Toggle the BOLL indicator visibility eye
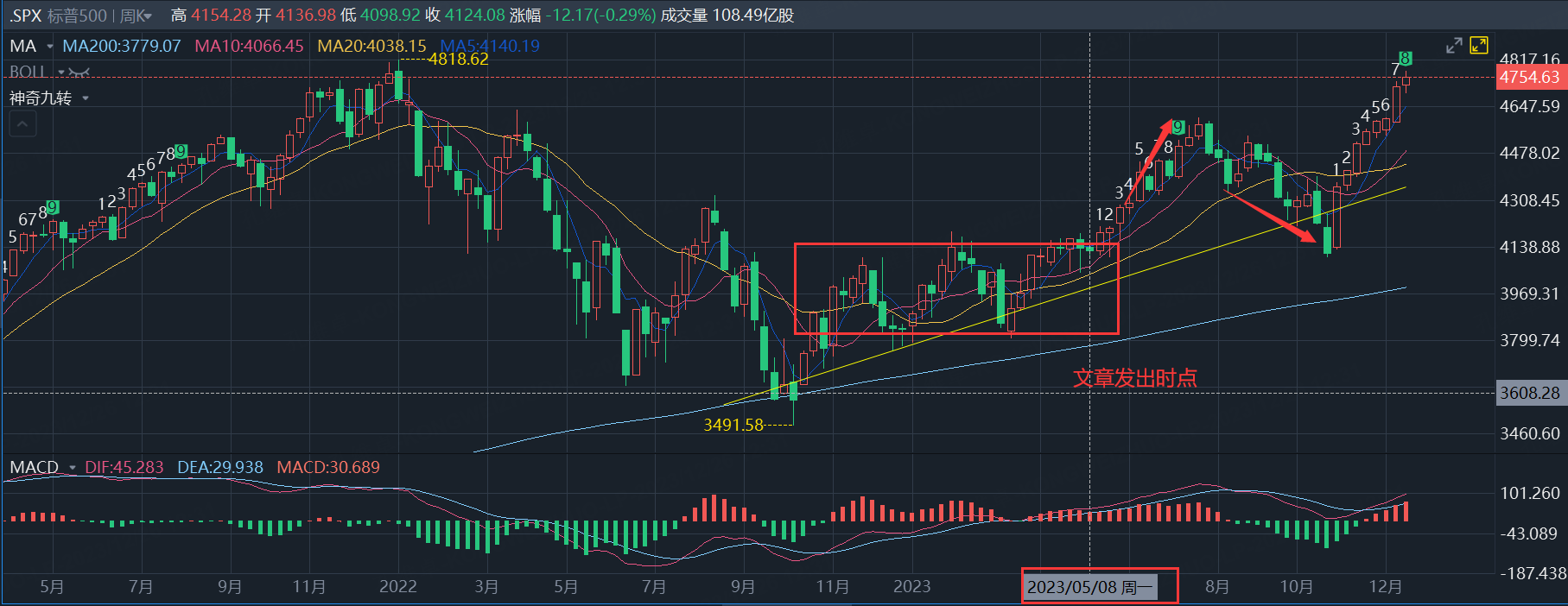The width and height of the screenshot is (1568, 606). [79, 73]
